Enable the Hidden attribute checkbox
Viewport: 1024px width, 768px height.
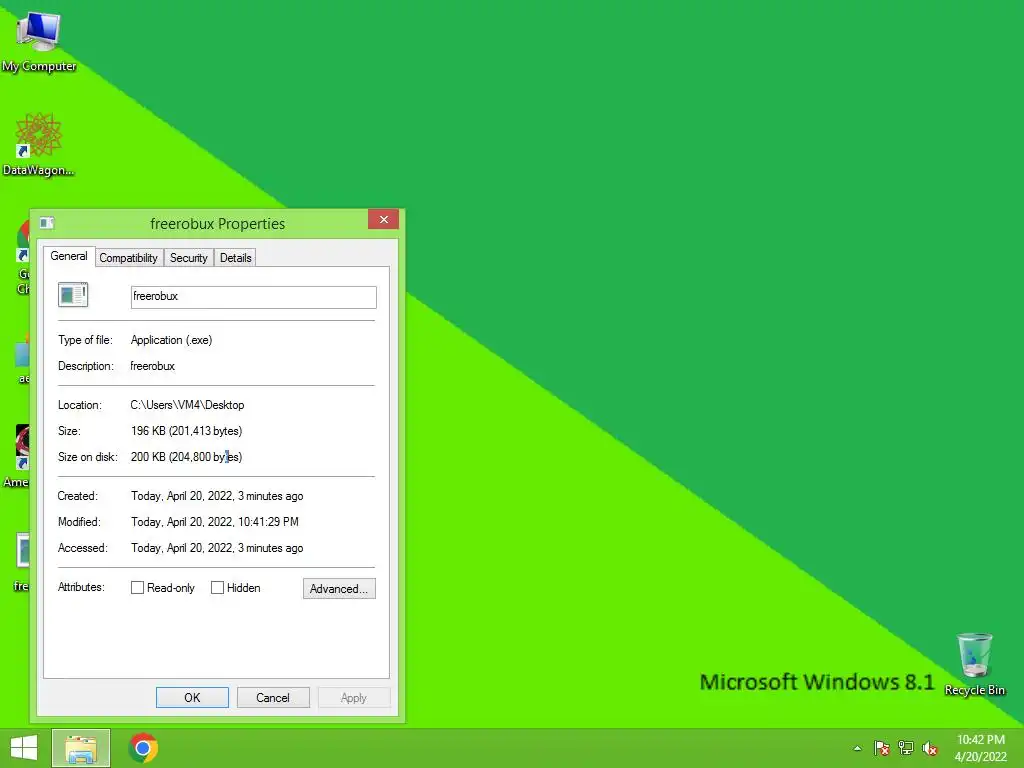[x=217, y=588]
